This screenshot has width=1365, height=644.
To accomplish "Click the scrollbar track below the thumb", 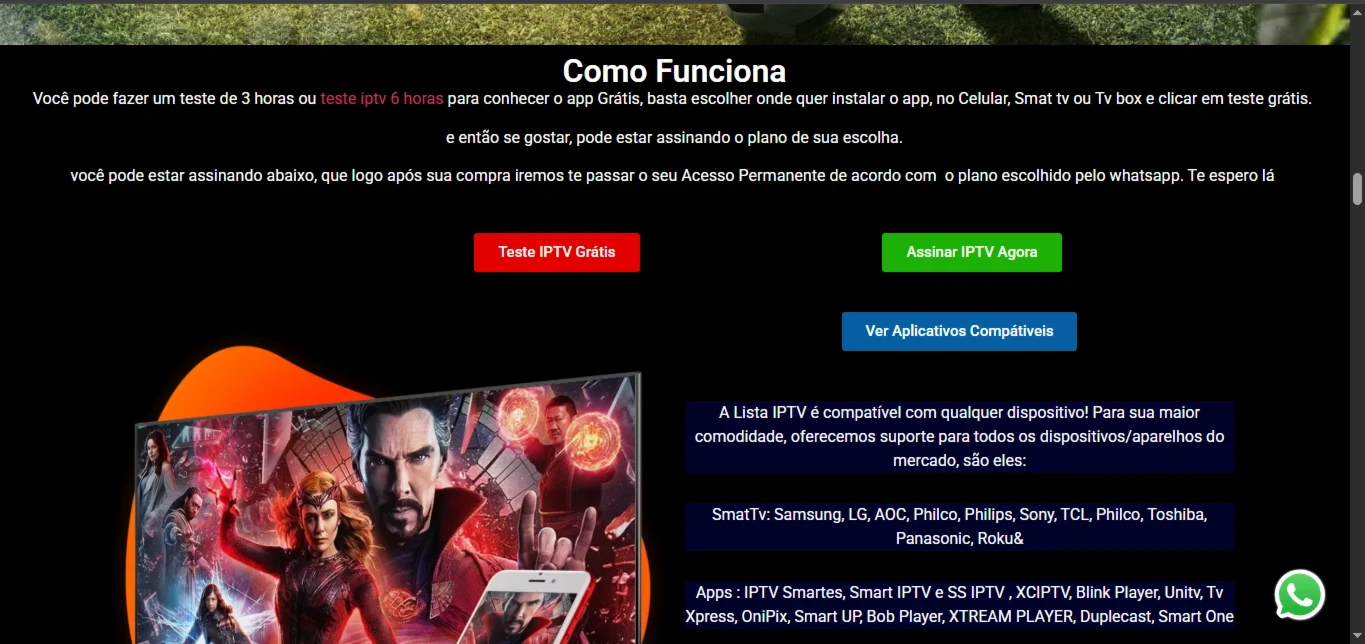I will click(x=1357, y=420).
